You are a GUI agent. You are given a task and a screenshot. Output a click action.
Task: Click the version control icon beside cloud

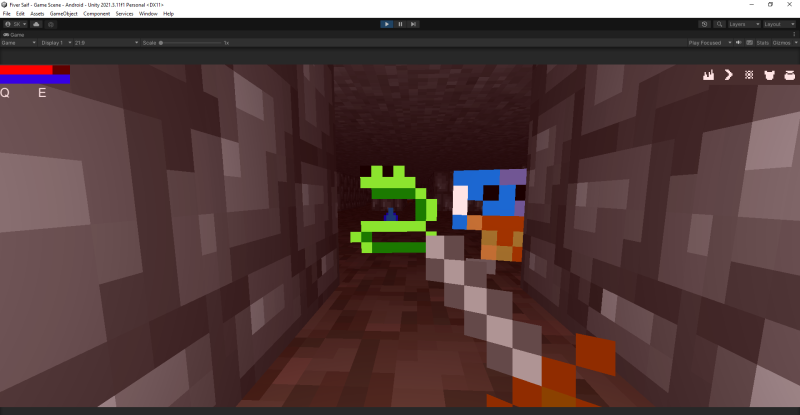click(x=51, y=24)
